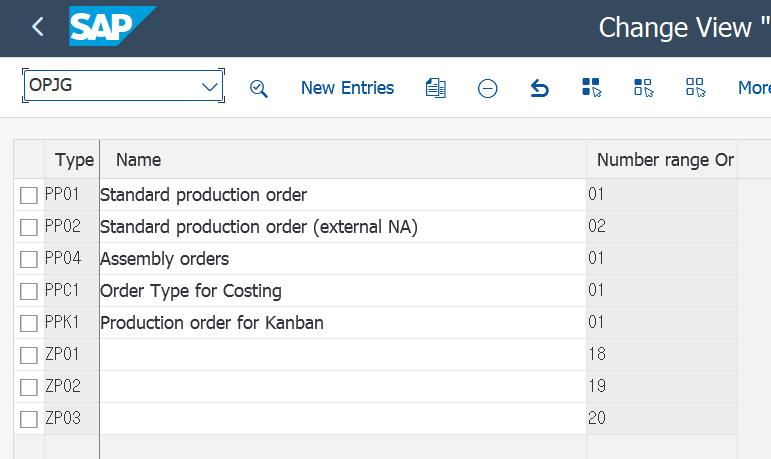The width and height of the screenshot is (771, 459).
Task: Click the Select All icon
Action: (592, 88)
